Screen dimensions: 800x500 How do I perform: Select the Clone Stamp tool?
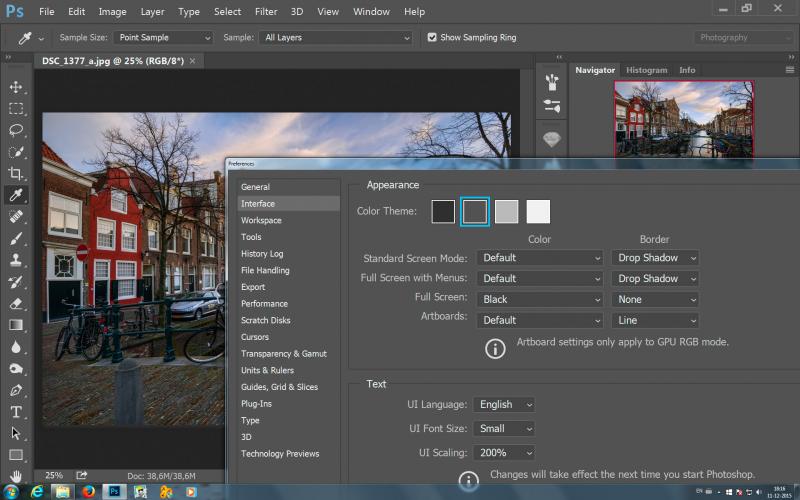(16, 260)
